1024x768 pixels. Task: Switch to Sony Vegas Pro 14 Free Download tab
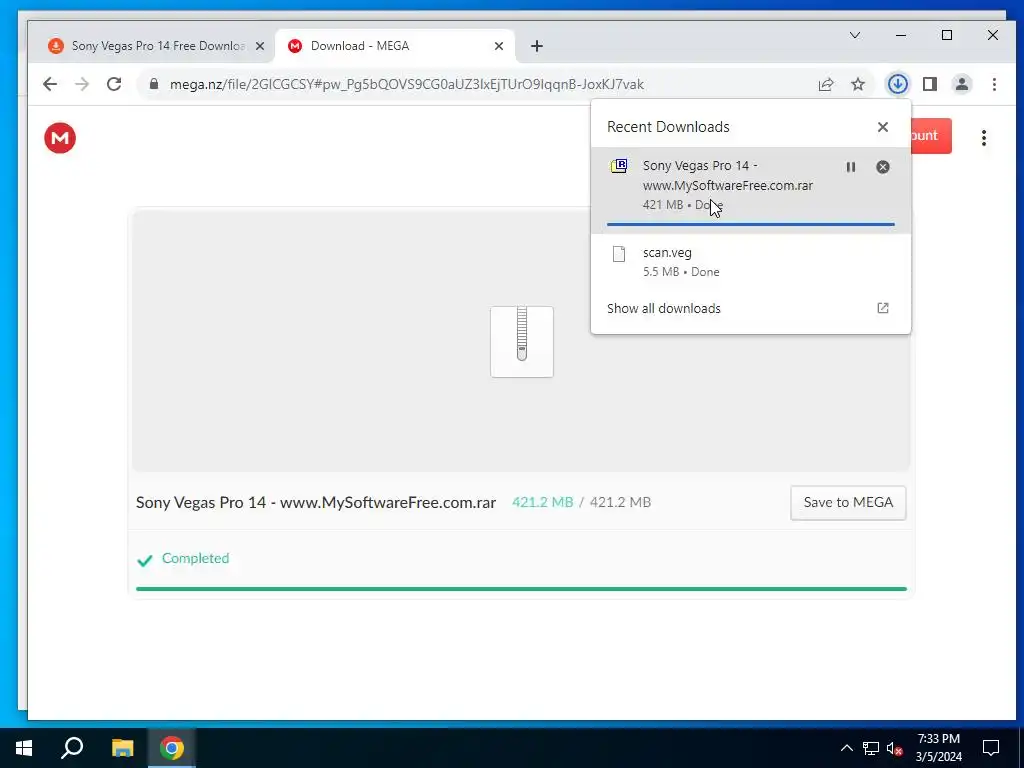pos(157,46)
